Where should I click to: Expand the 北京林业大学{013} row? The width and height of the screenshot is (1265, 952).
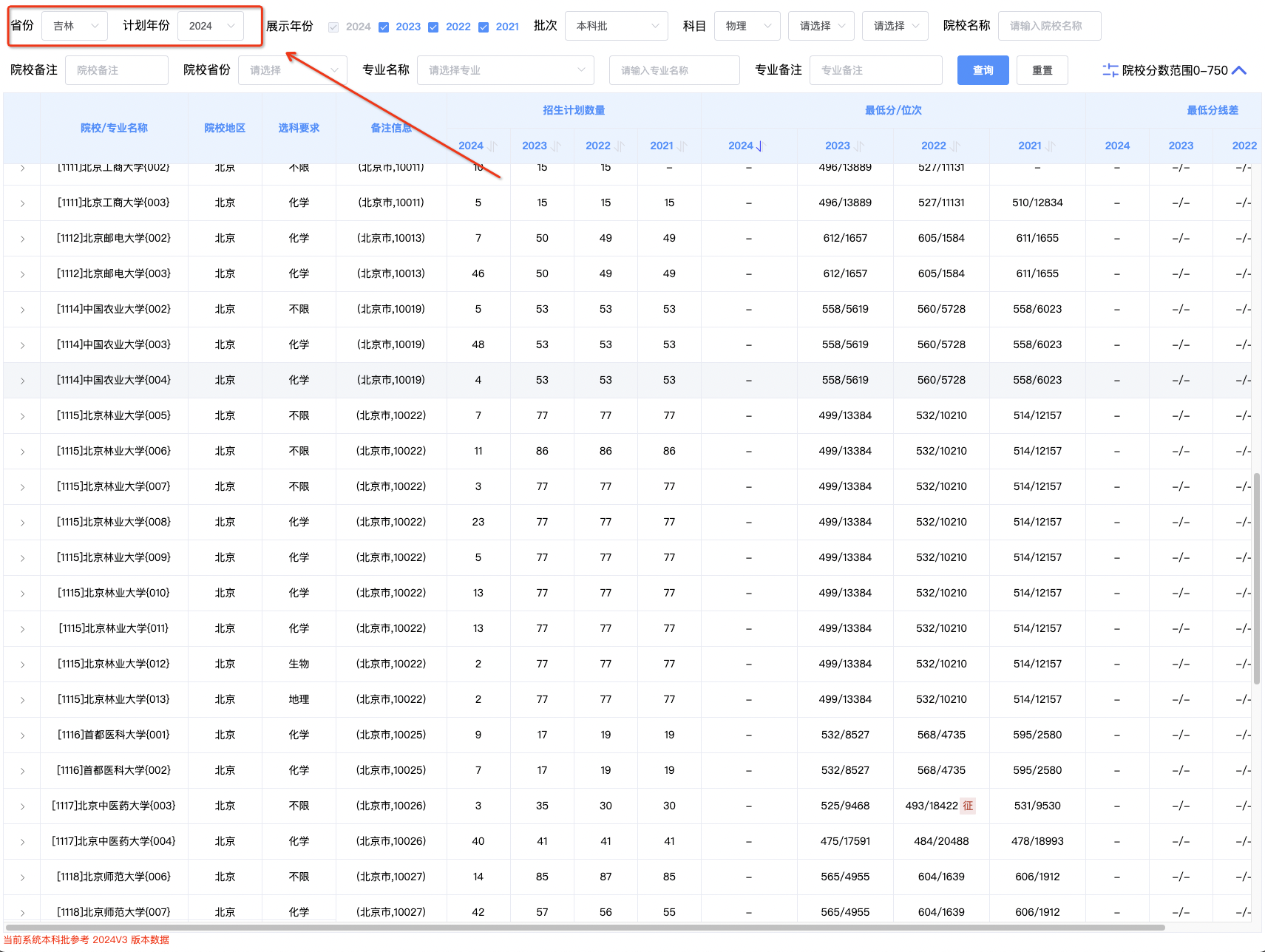coord(23,700)
